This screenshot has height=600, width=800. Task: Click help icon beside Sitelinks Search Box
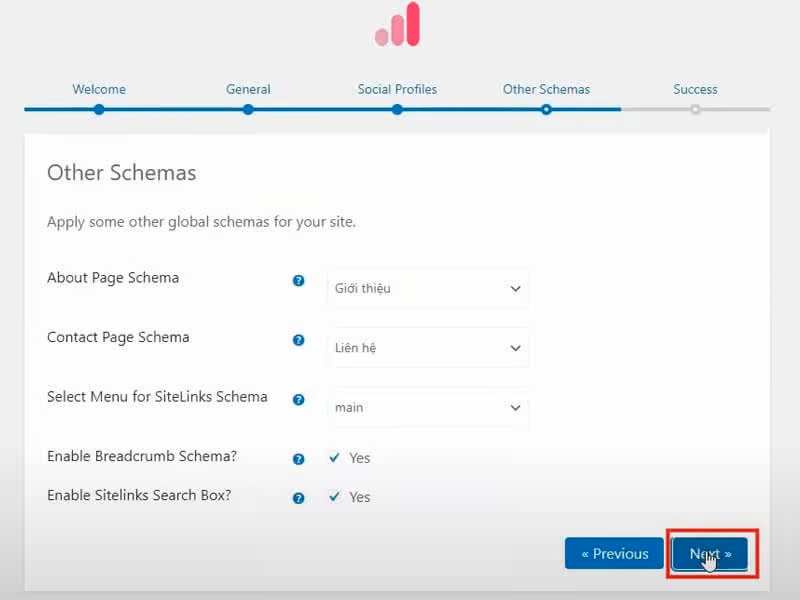pyautogui.click(x=298, y=497)
